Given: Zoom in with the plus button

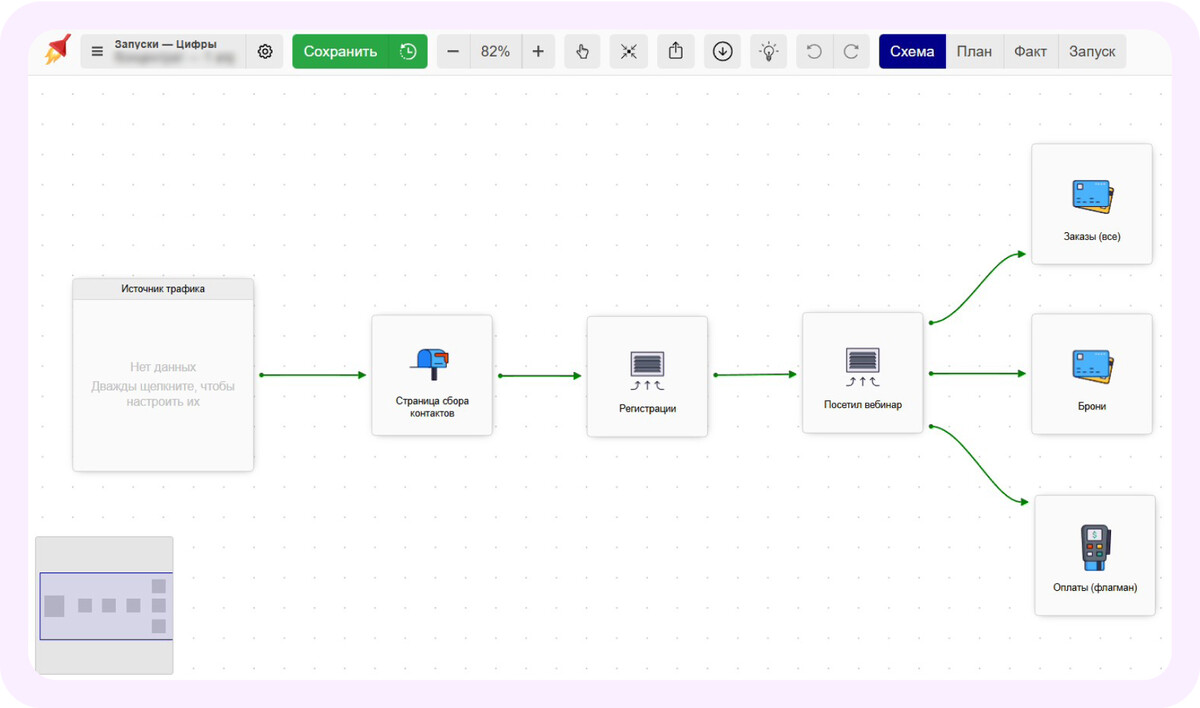Looking at the screenshot, I should pyautogui.click(x=538, y=52).
